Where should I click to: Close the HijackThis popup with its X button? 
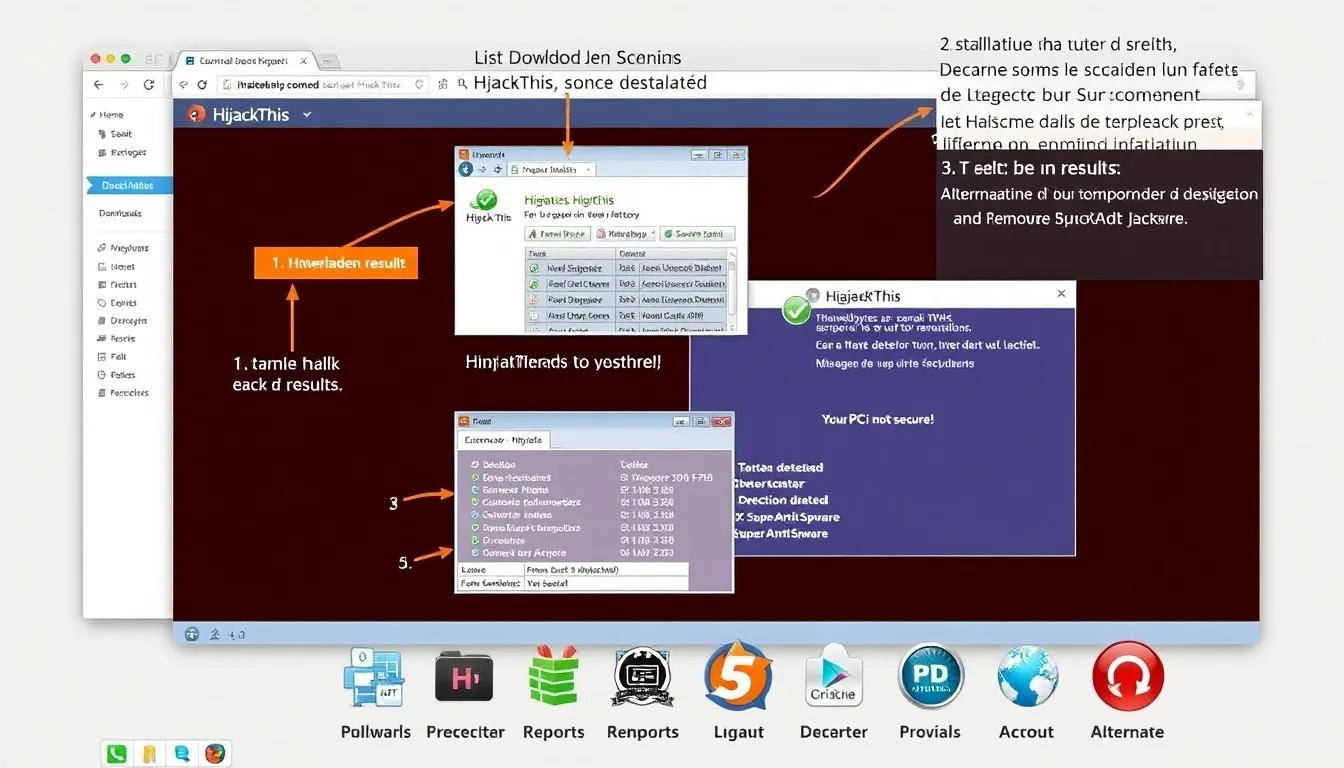coord(1061,294)
